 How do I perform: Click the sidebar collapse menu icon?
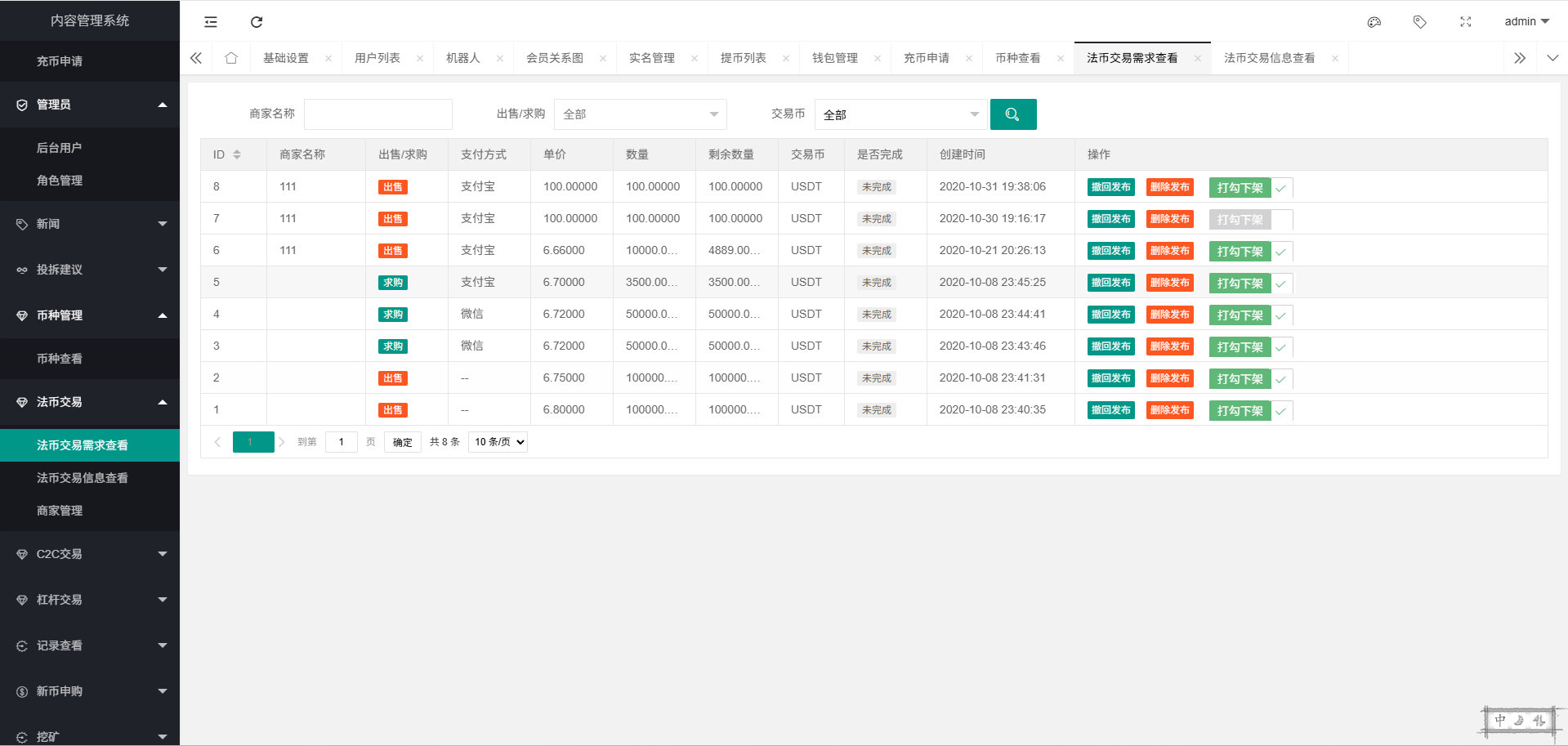point(211,22)
